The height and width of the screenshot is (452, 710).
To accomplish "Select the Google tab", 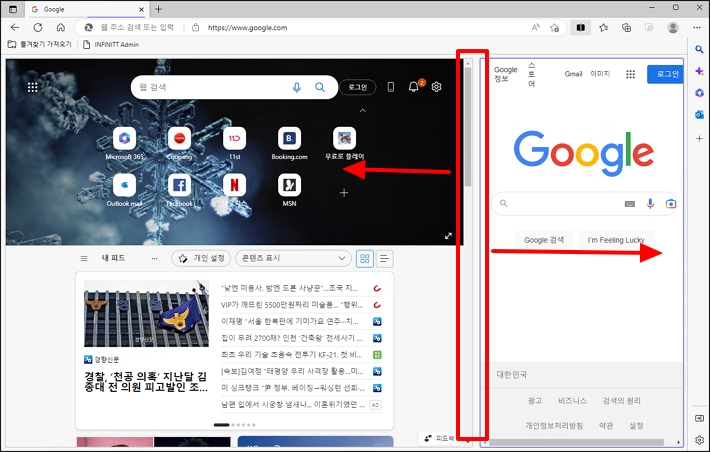I will [87, 9].
